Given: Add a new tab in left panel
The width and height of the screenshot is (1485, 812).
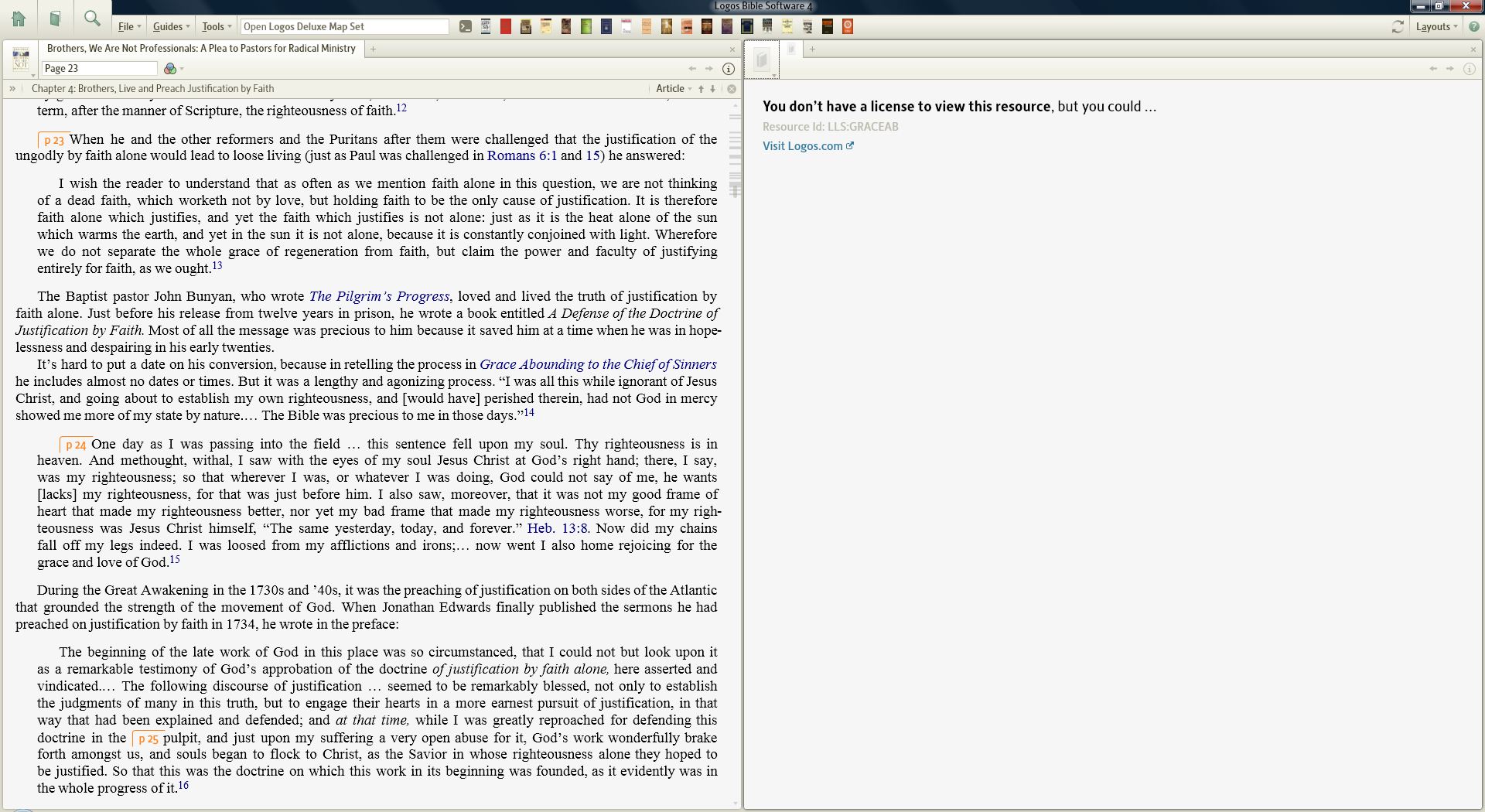Looking at the screenshot, I should [373, 49].
